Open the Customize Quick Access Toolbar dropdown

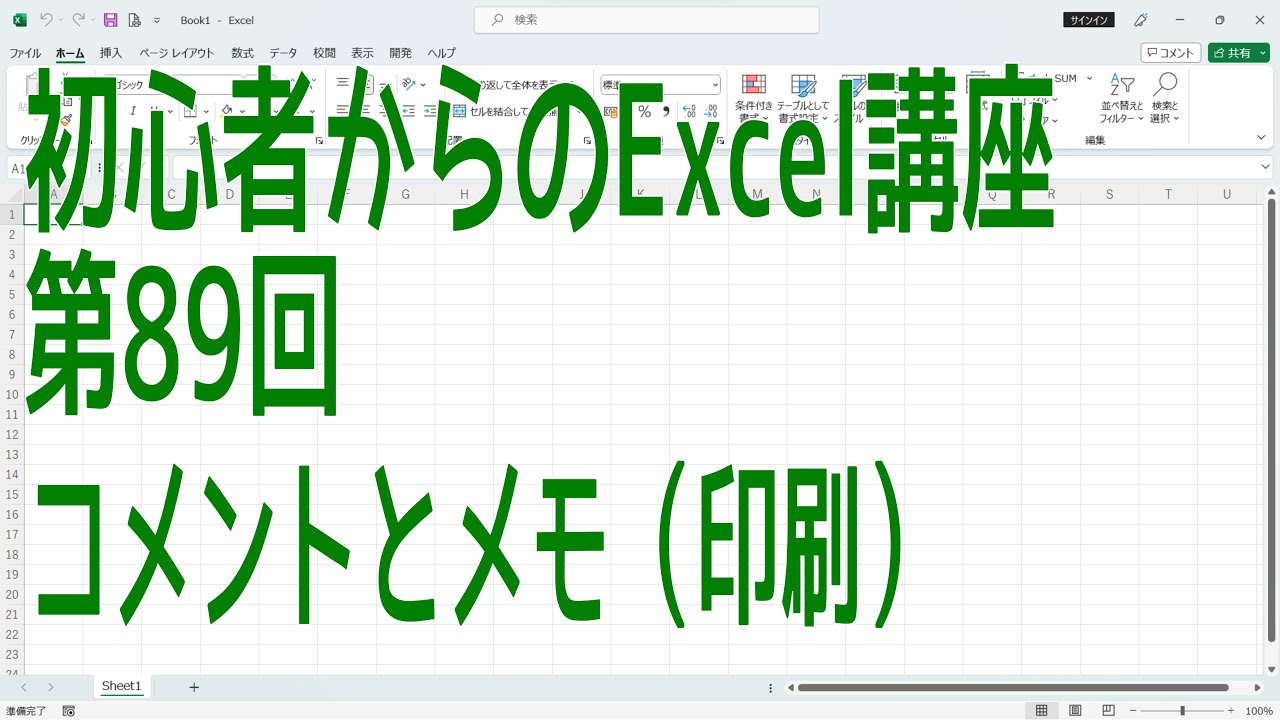pos(157,20)
